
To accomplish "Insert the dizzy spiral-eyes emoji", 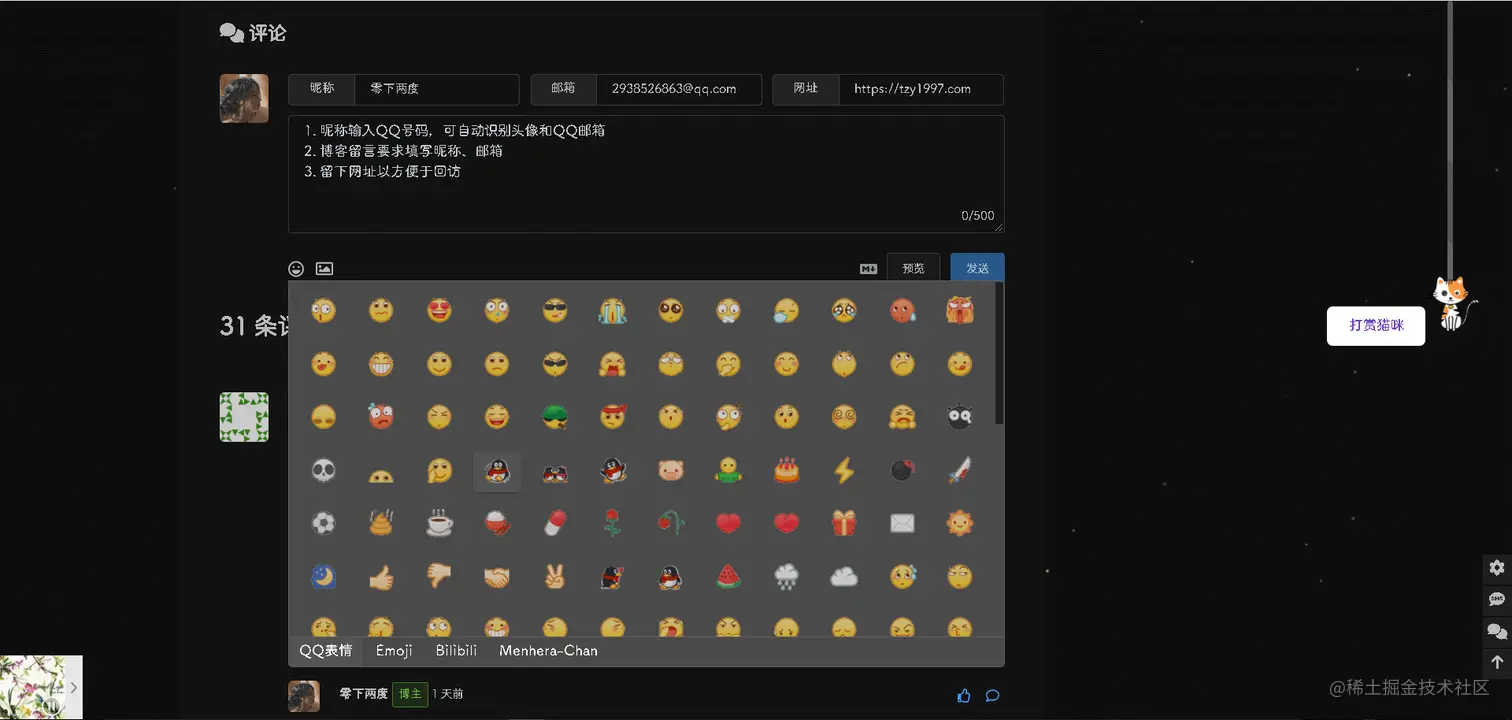I will tap(845, 417).
